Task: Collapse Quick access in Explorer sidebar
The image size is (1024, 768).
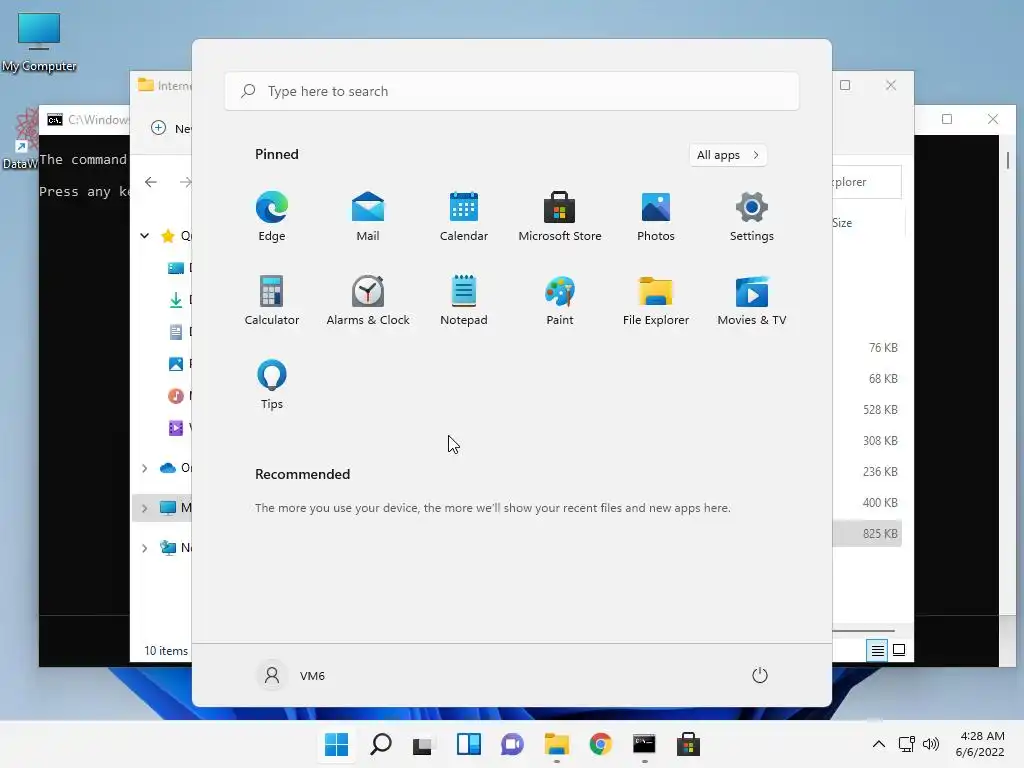Action: 144,236
